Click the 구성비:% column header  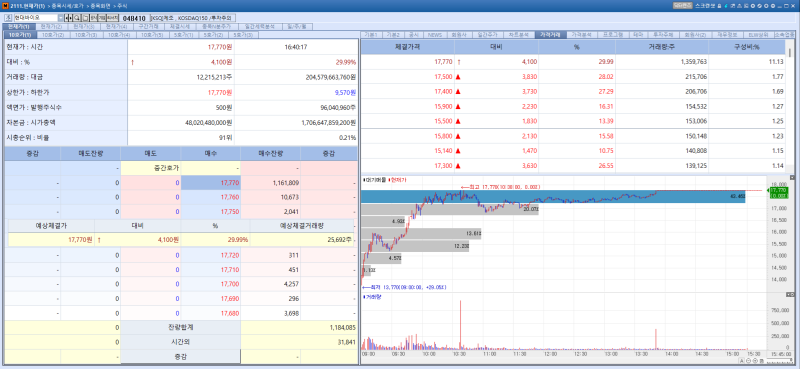747,47
